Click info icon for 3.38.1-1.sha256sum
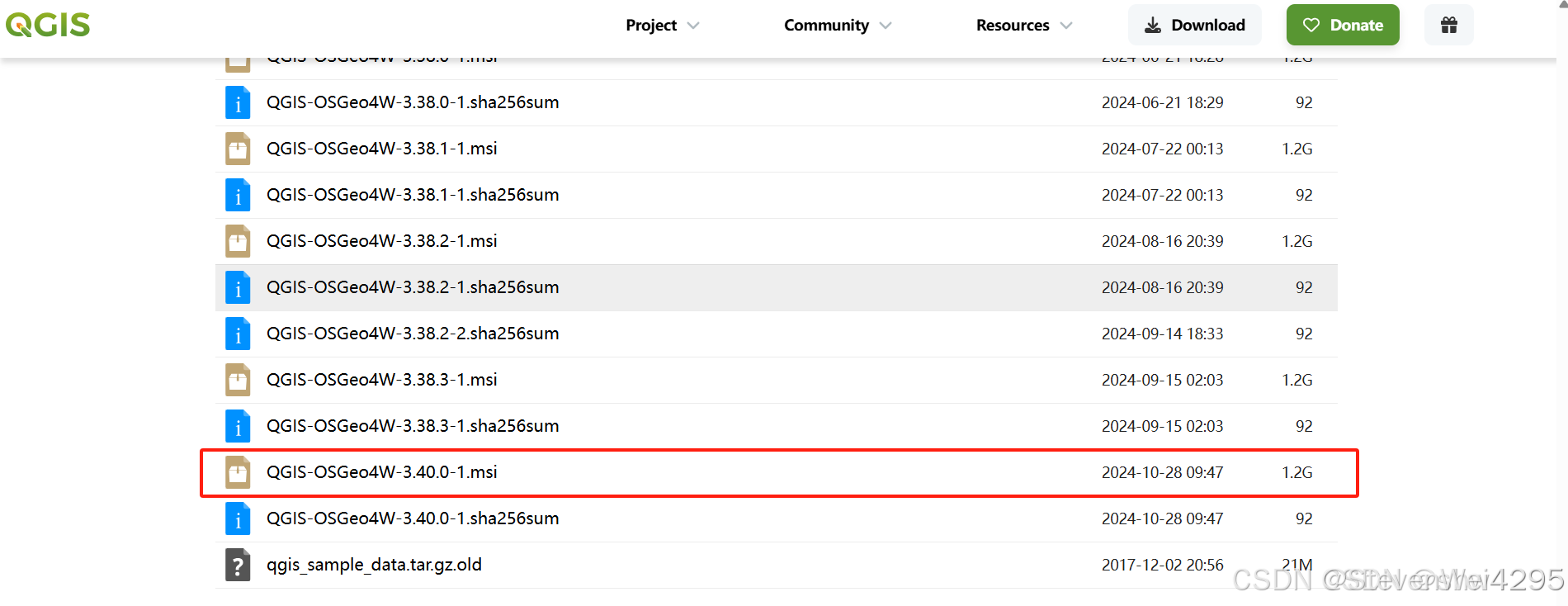Screen dimensions: 1568x606 point(238,195)
